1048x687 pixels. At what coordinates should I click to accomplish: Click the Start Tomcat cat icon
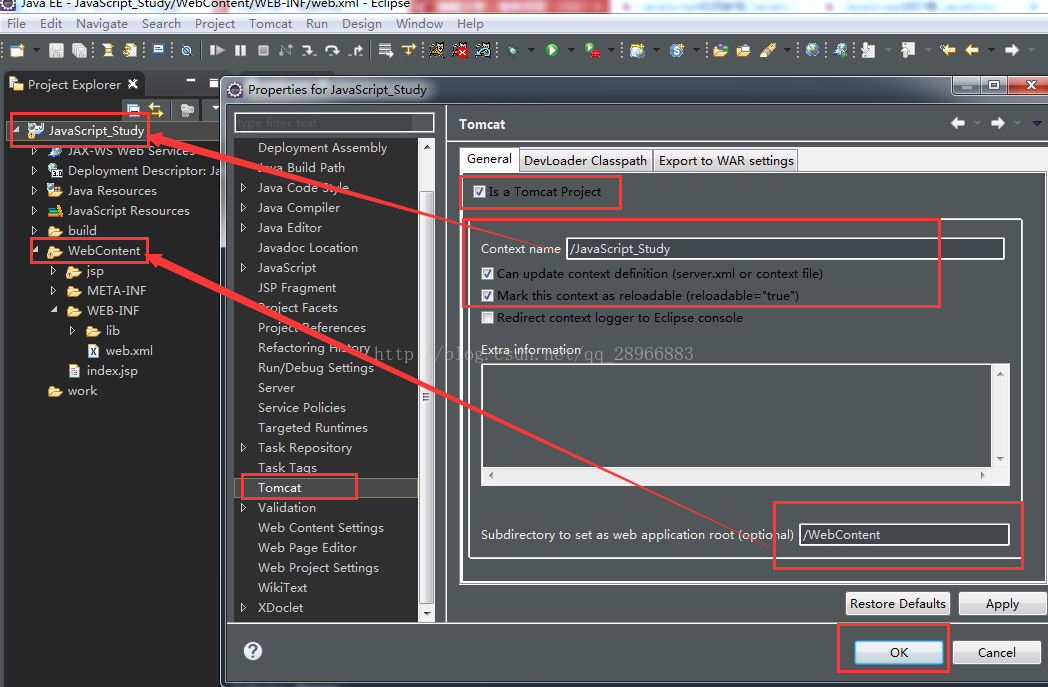click(x=437, y=50)
